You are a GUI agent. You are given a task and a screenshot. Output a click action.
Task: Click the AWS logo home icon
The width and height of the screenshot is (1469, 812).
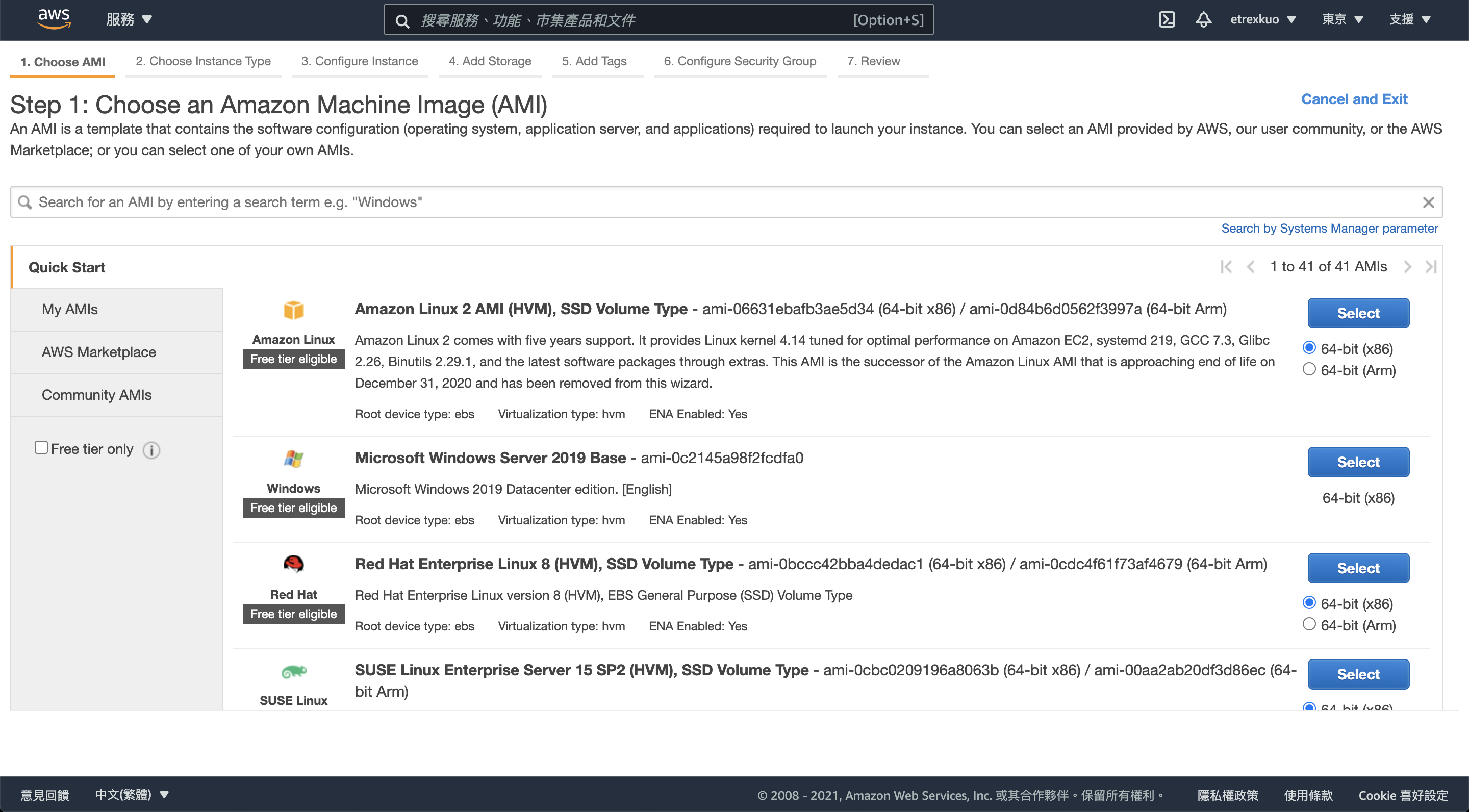click(x=54, y=19)
